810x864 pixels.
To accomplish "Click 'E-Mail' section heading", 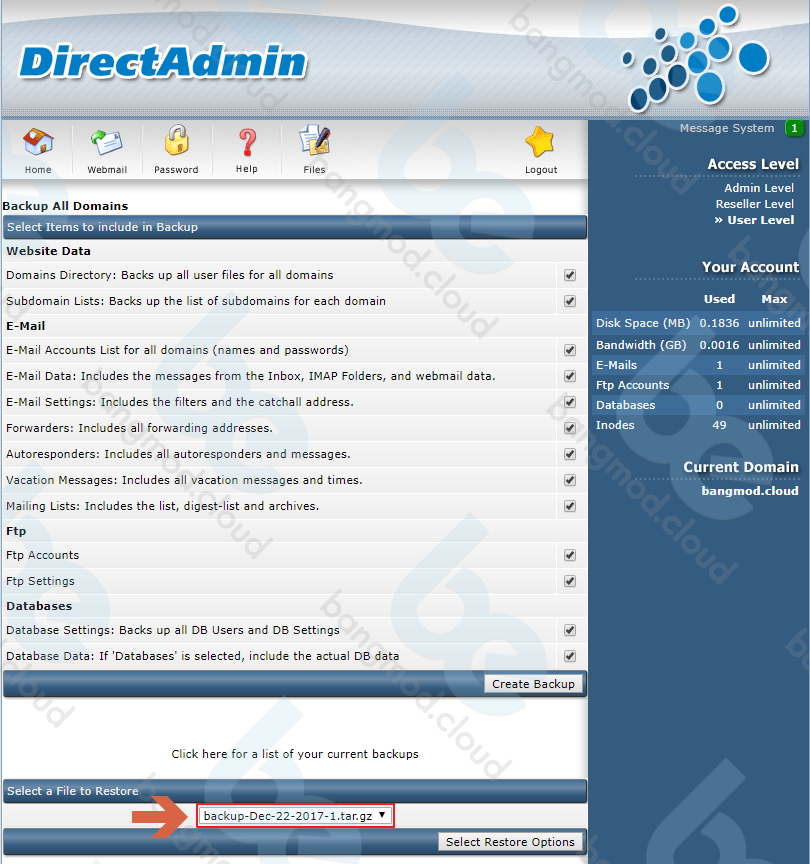I will 25,326.
